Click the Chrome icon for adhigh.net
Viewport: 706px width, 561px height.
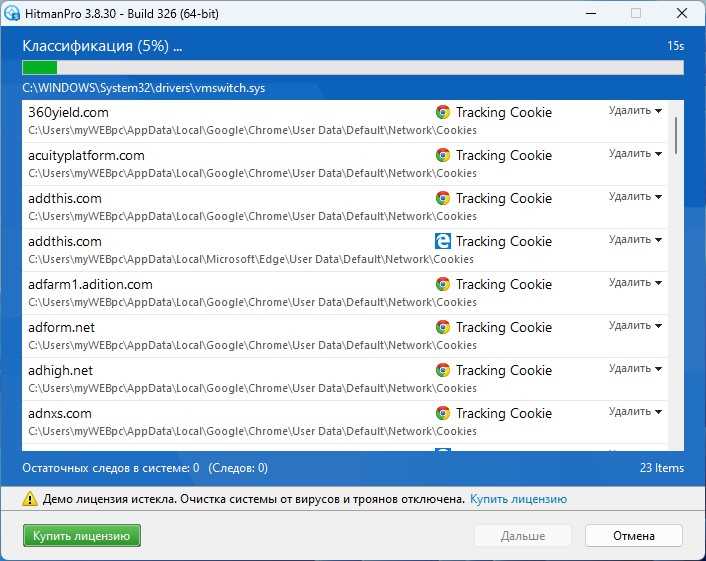tap(443, 370)
